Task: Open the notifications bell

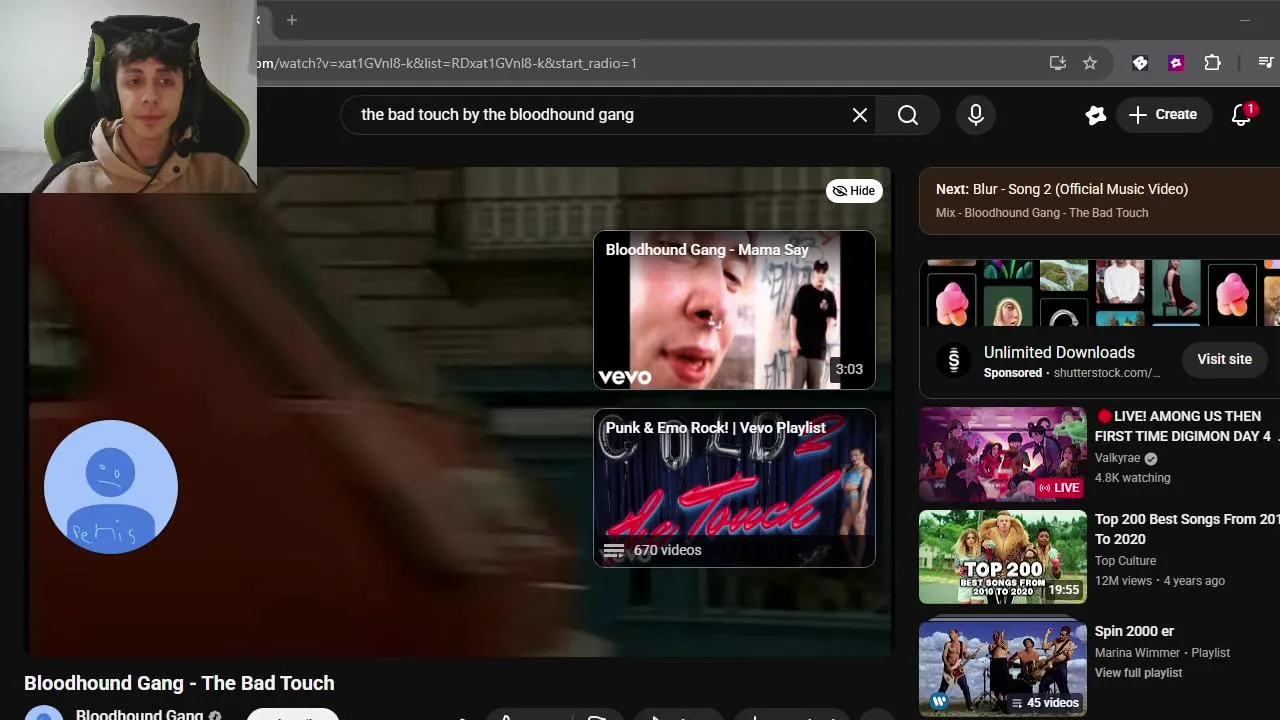Action: [1241, 115]
